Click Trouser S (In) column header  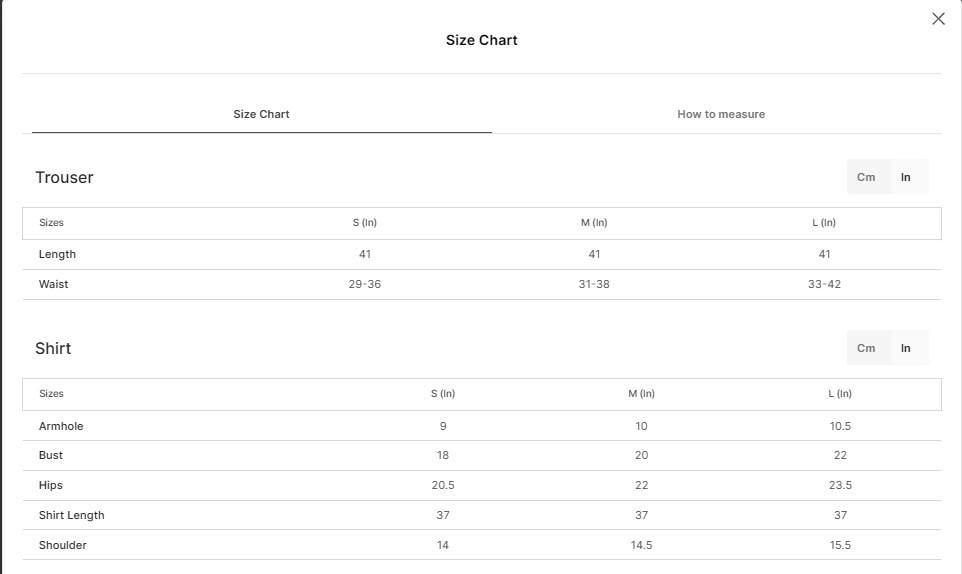364,223
